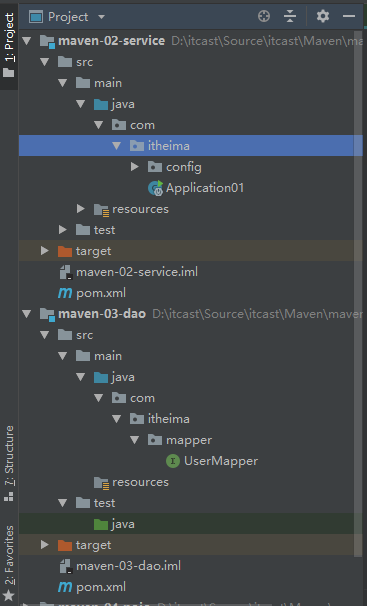Click the Project panel vertical scrollbar

click(x=358, y=294)
